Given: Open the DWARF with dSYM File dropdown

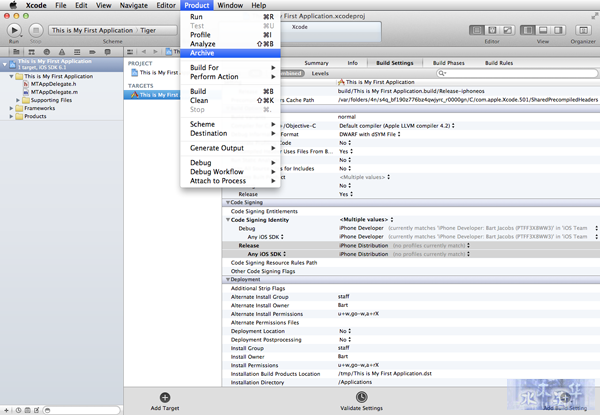Looking at the screenshot, I should tap(370, 134).
